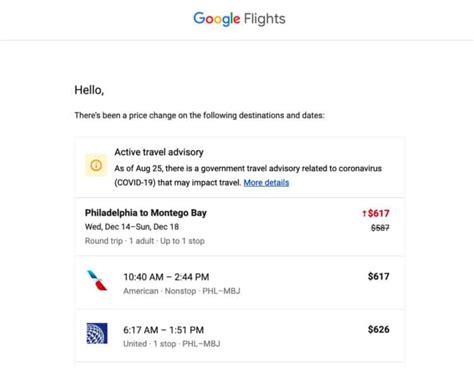Click American · Nonstop · PHL–MBJ details
Image resolution: width=474 pixels, height=369 pixels.
tap(182, 291)
